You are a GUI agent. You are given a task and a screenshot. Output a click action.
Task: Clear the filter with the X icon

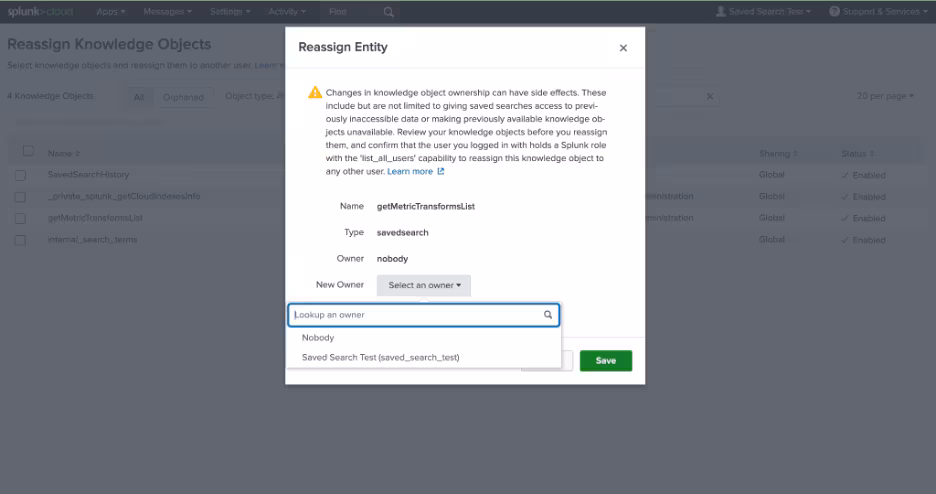pyautogui.click(x=710, y=97)
